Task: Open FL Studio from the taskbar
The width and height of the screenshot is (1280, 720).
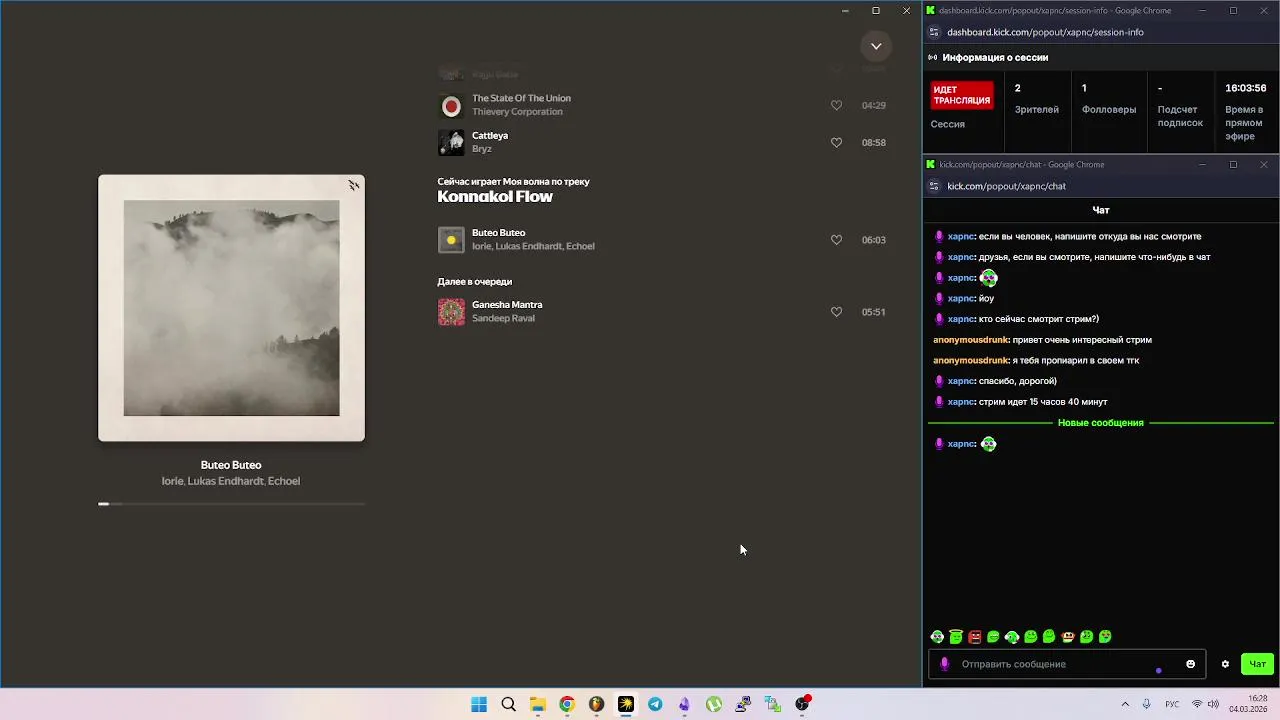Action: pyautogui.click(x=596, y=705)
